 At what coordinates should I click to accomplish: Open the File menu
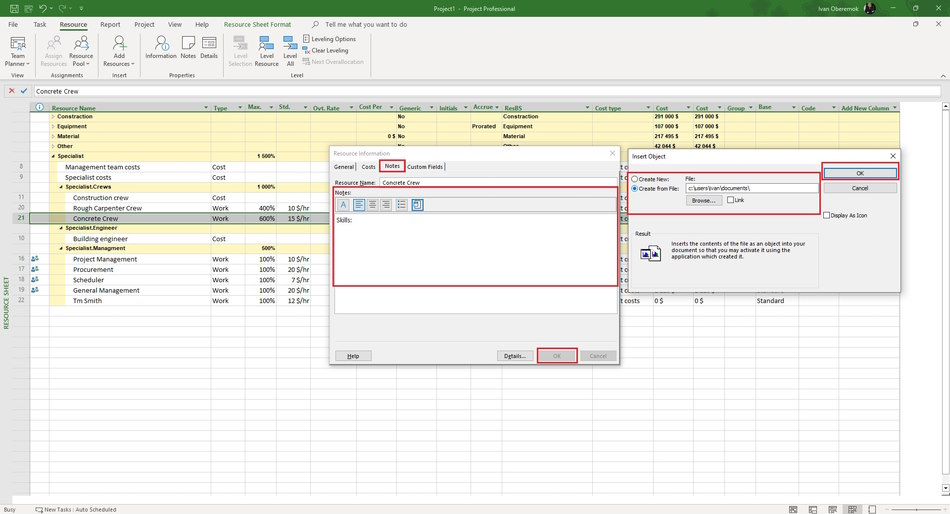pyautogui.click(x=13, y=24)
